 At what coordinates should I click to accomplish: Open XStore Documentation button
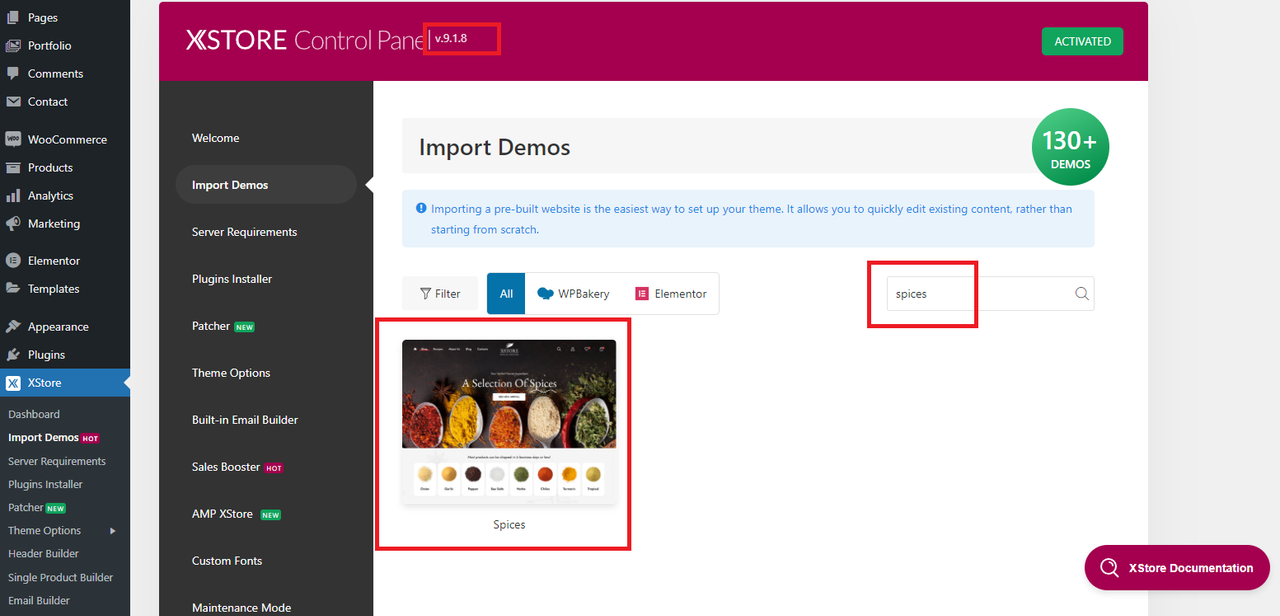point(1177,568)
